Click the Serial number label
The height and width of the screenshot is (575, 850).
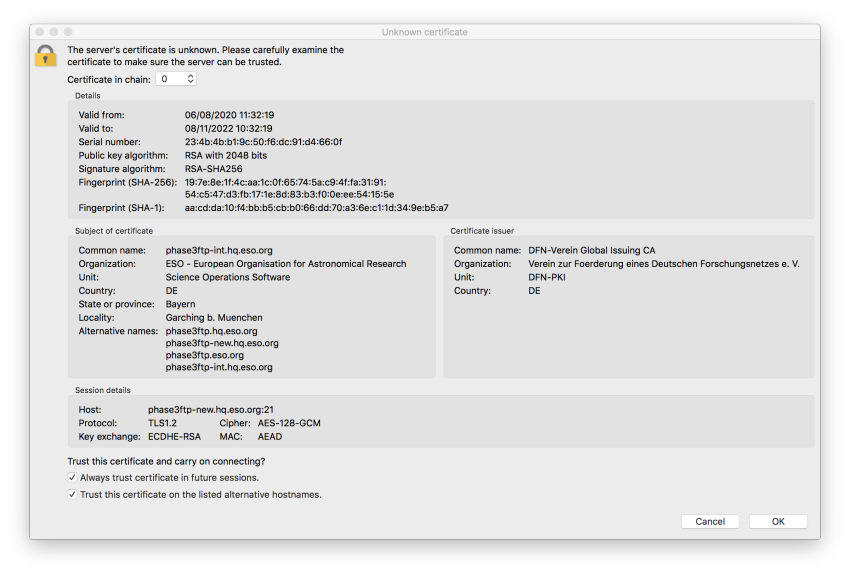tap(110, 142)
